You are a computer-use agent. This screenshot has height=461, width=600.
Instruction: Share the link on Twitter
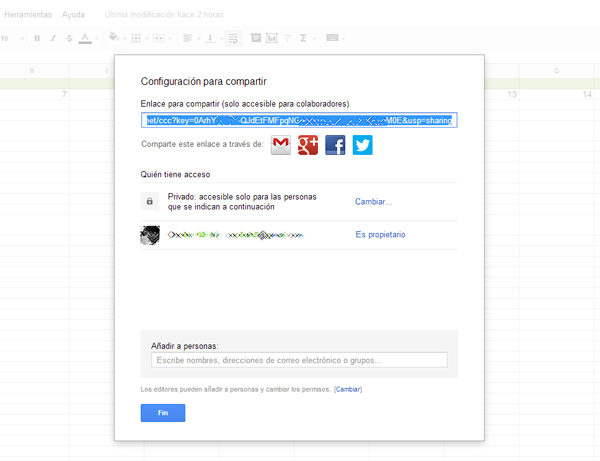click(362, 145)
